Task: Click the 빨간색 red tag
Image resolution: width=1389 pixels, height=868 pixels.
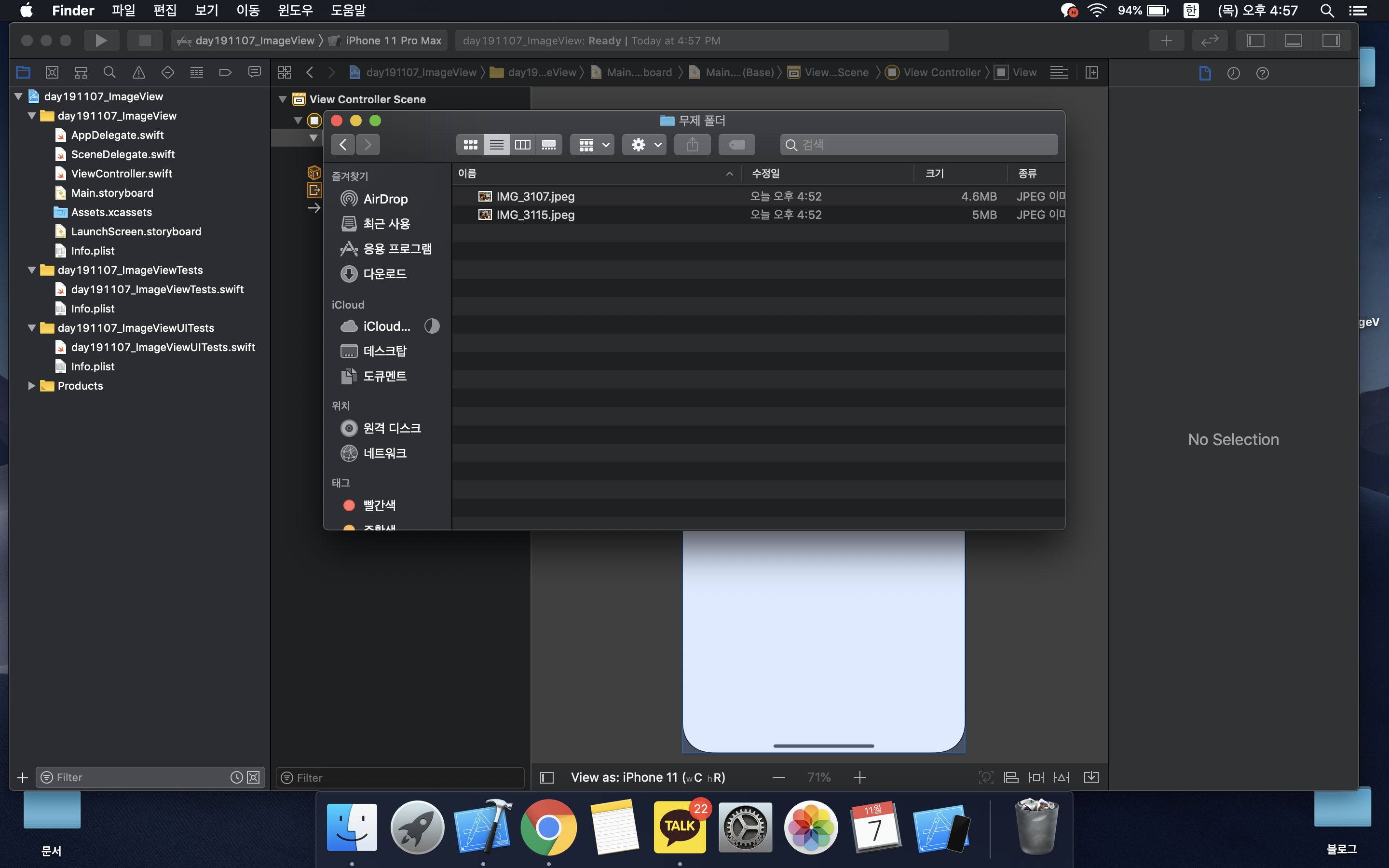Action: tap(379, 505)
